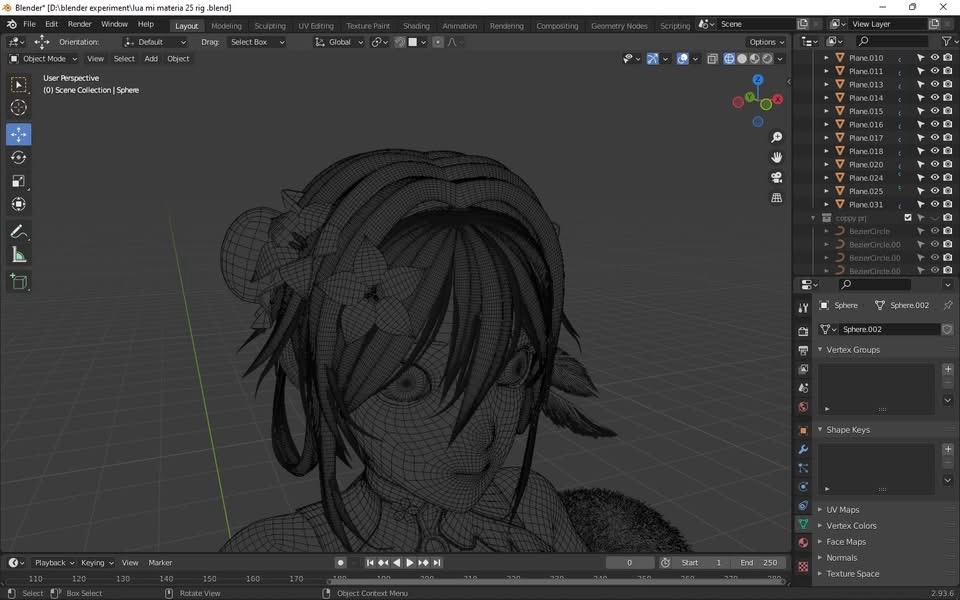Disable Plane.015 in renders via camera icon
The height and width of the screenshot is (600, 960).
(947, 111)
